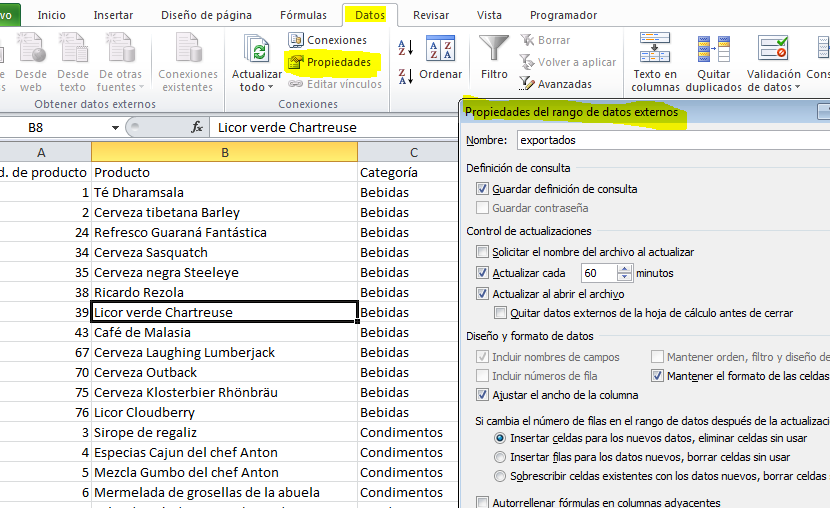Viewport: 830px width, 508px height.
Task: Expand the Name Box dropdown arrow
Action: [115, 128]
